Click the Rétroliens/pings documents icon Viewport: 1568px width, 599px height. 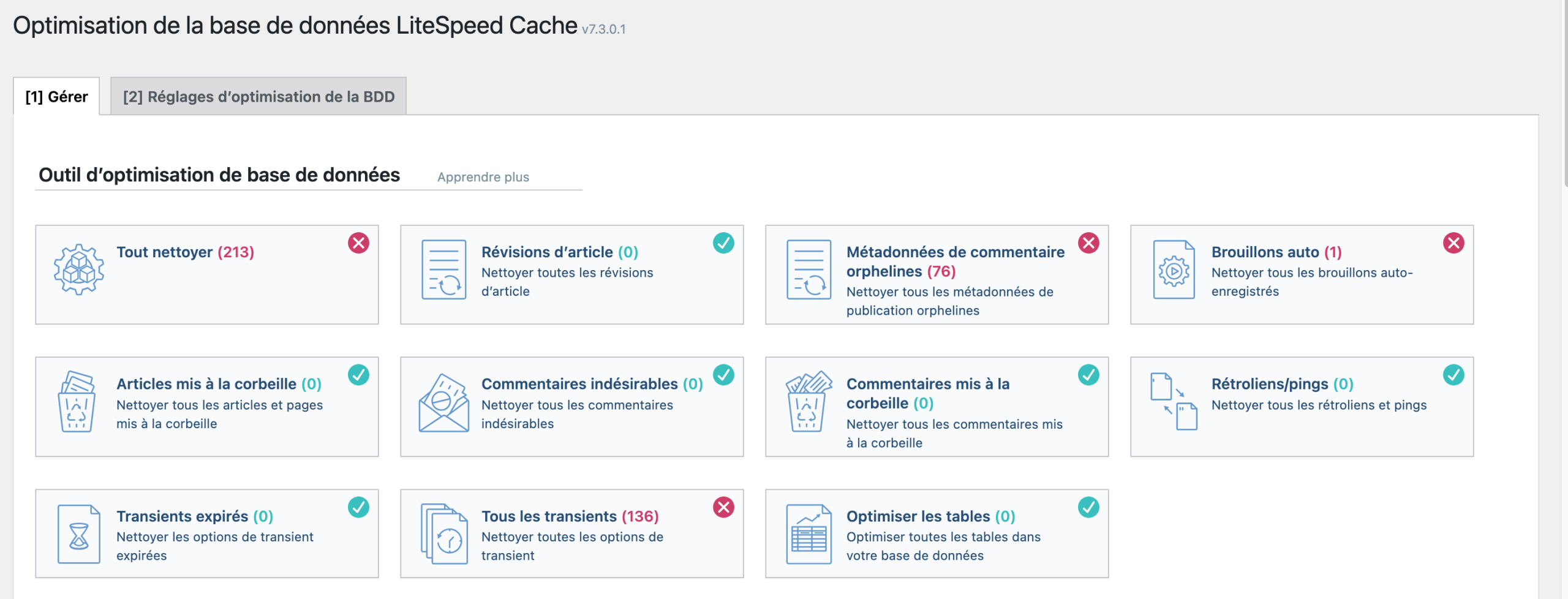1174,401
